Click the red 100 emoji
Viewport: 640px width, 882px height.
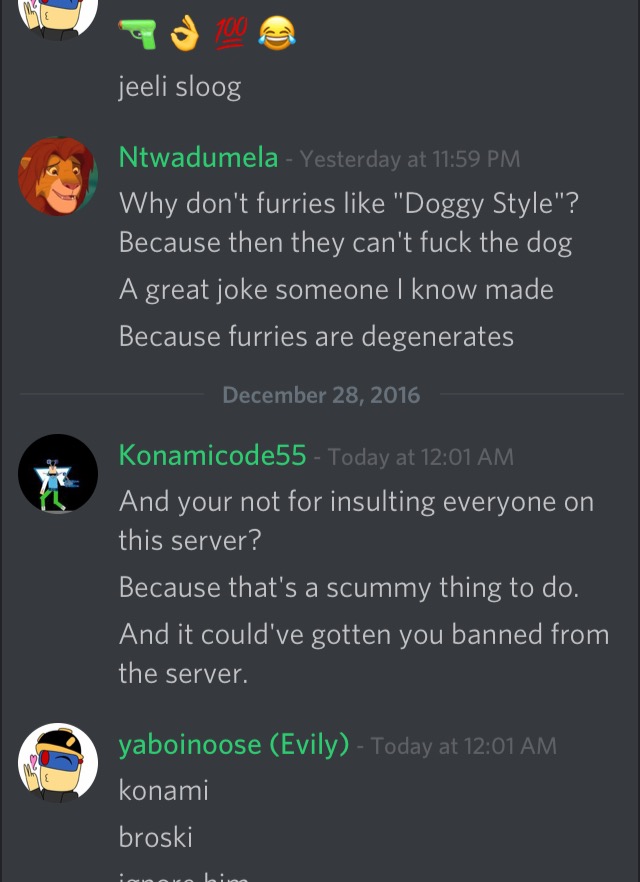pos(231,33)
